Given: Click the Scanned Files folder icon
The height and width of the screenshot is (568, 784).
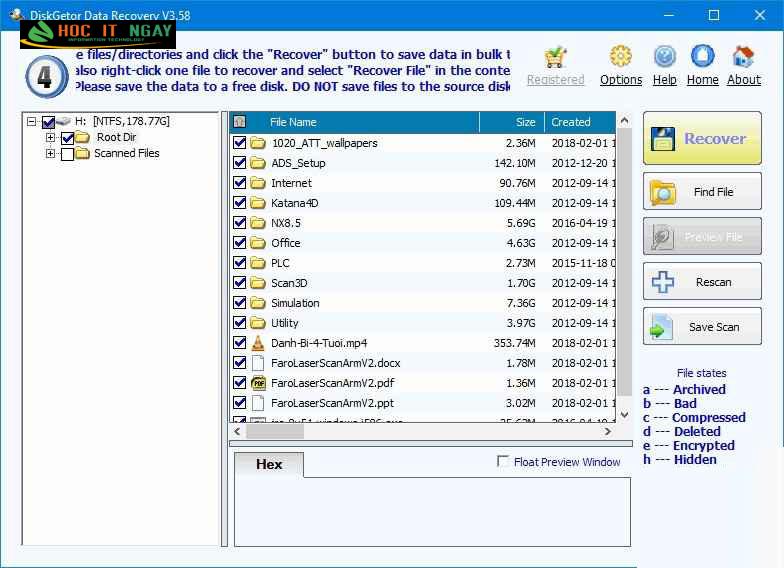Looking at the screenshot, I should click(x=82, y=154).
